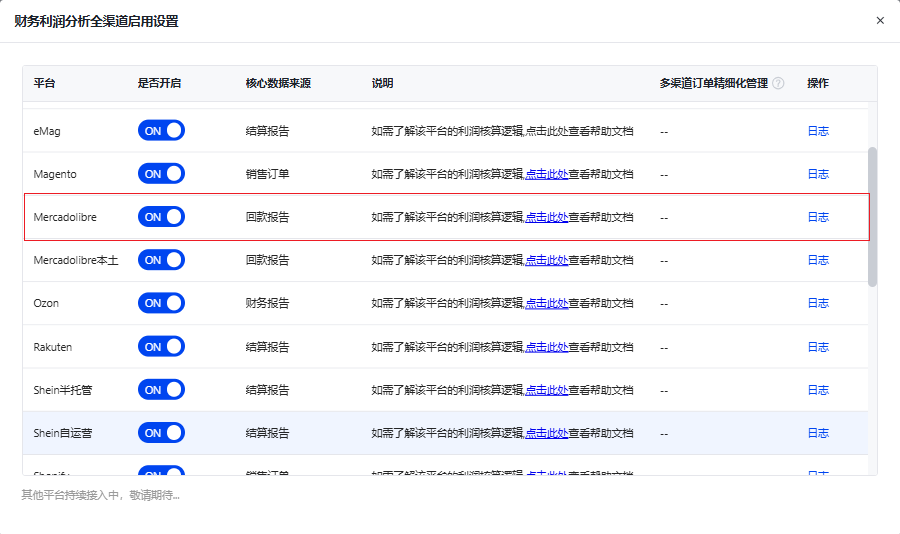
Task: Click 结算报告 in the Rakuten row
Action: tap(267, 347)
